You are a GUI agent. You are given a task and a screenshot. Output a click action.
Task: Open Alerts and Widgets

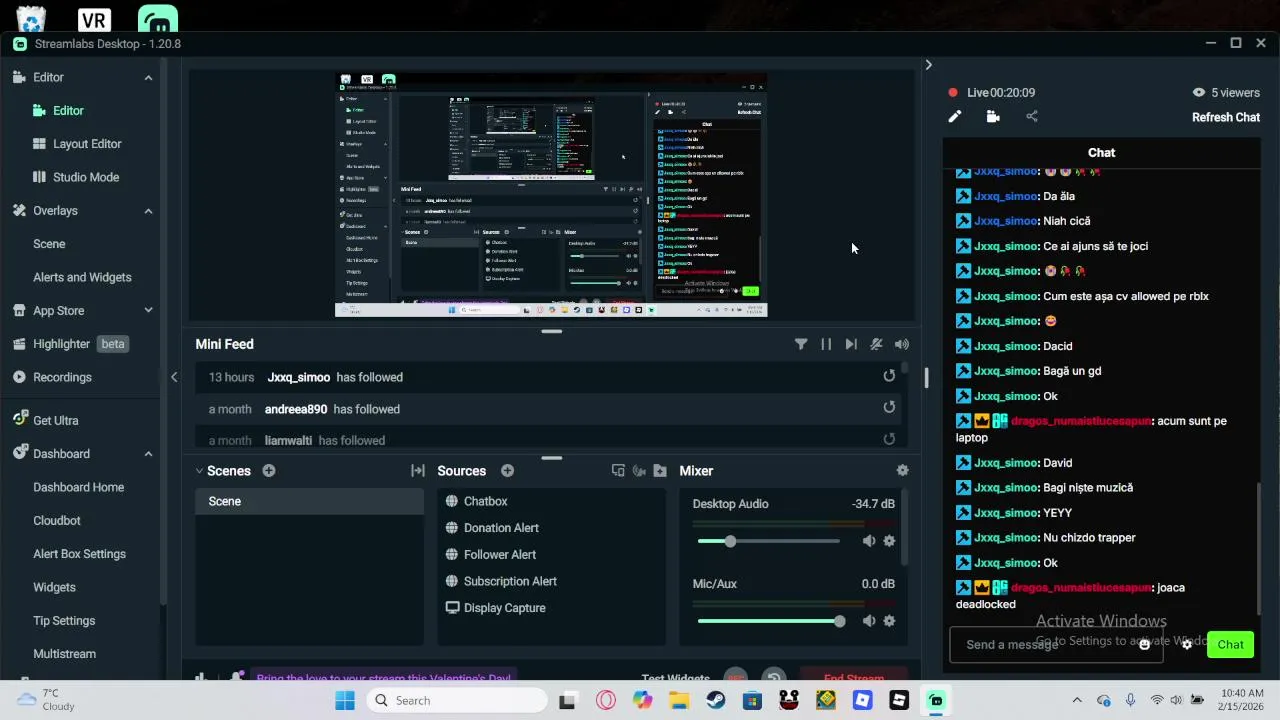80,277
